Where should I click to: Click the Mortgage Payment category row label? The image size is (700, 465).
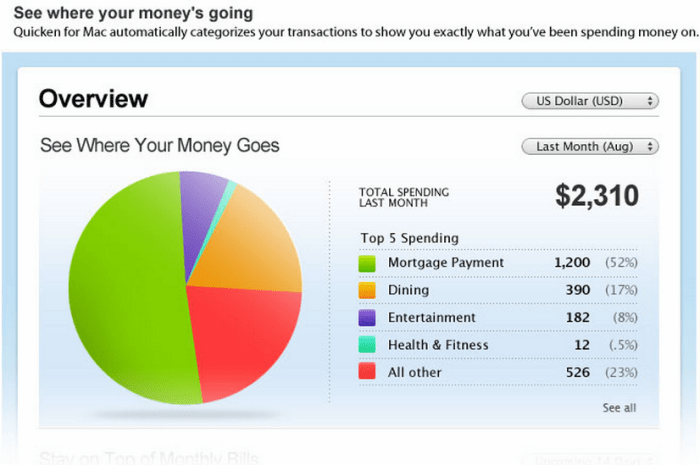click(446, 263)
